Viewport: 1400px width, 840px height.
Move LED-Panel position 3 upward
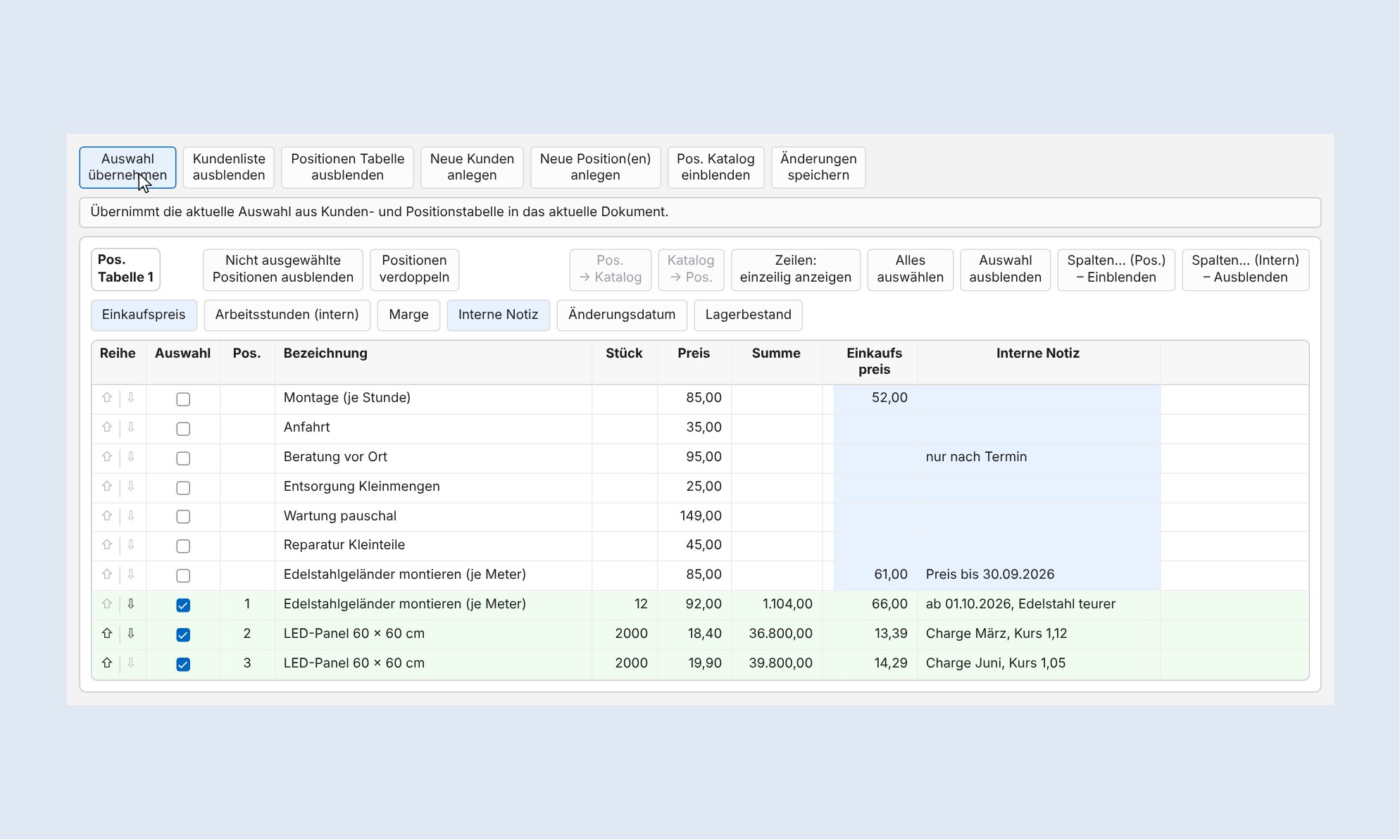coord(107,663)
